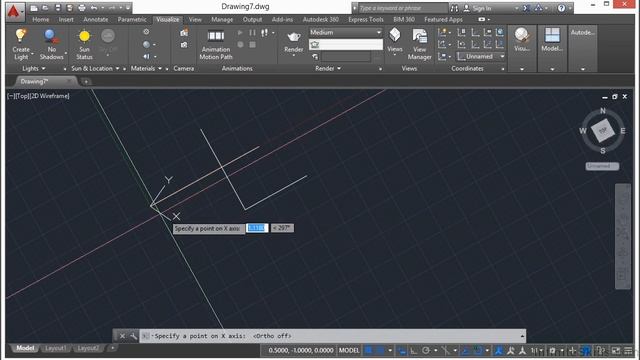This screenshot has width=640, height=360.
Task: Click the new drawing tab plus button
Action: point(86,82)
